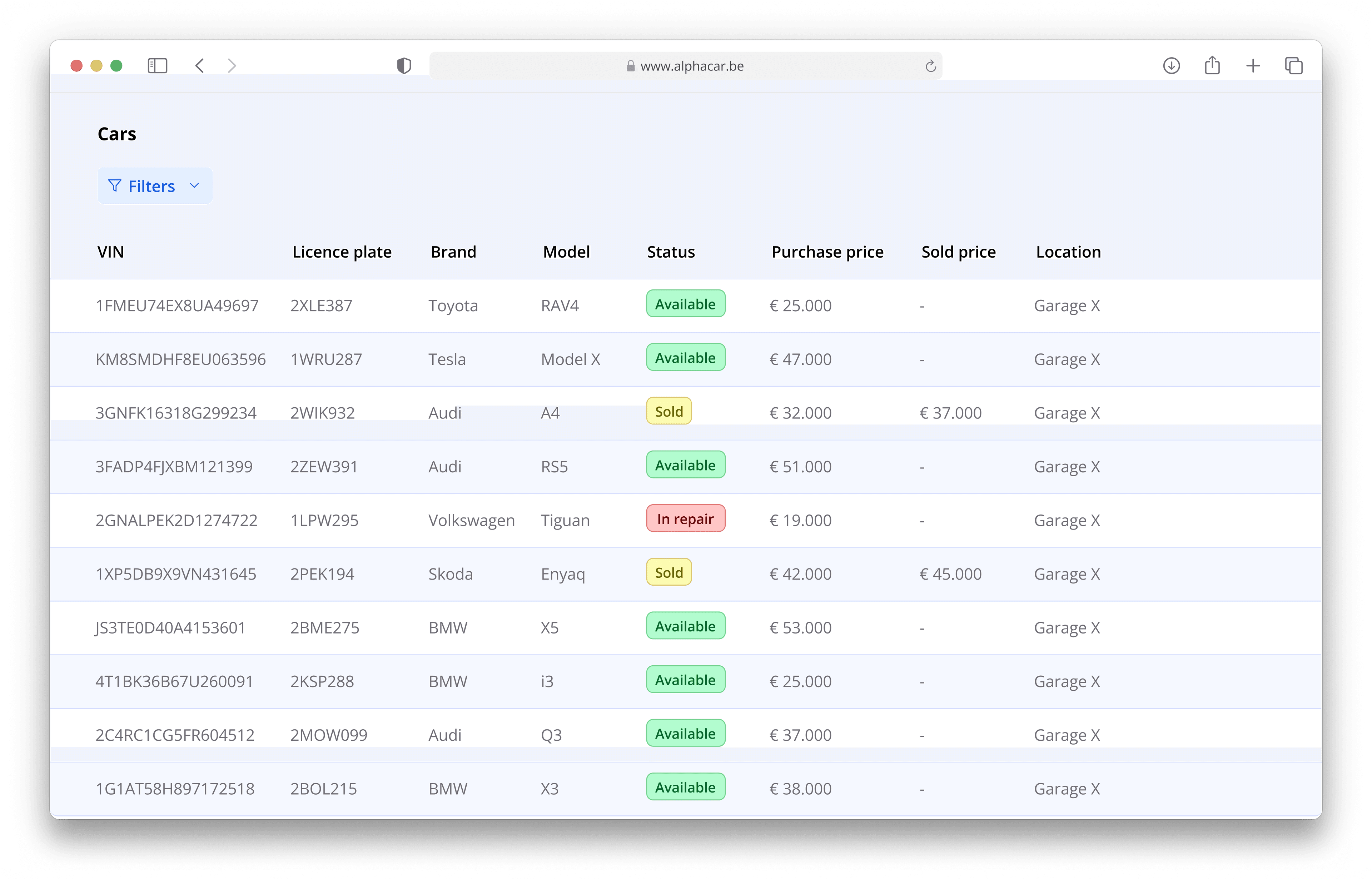Select VIN 3GNFK16318G299234
This screenshot has height=879, width=1372.
pos(176,413)
